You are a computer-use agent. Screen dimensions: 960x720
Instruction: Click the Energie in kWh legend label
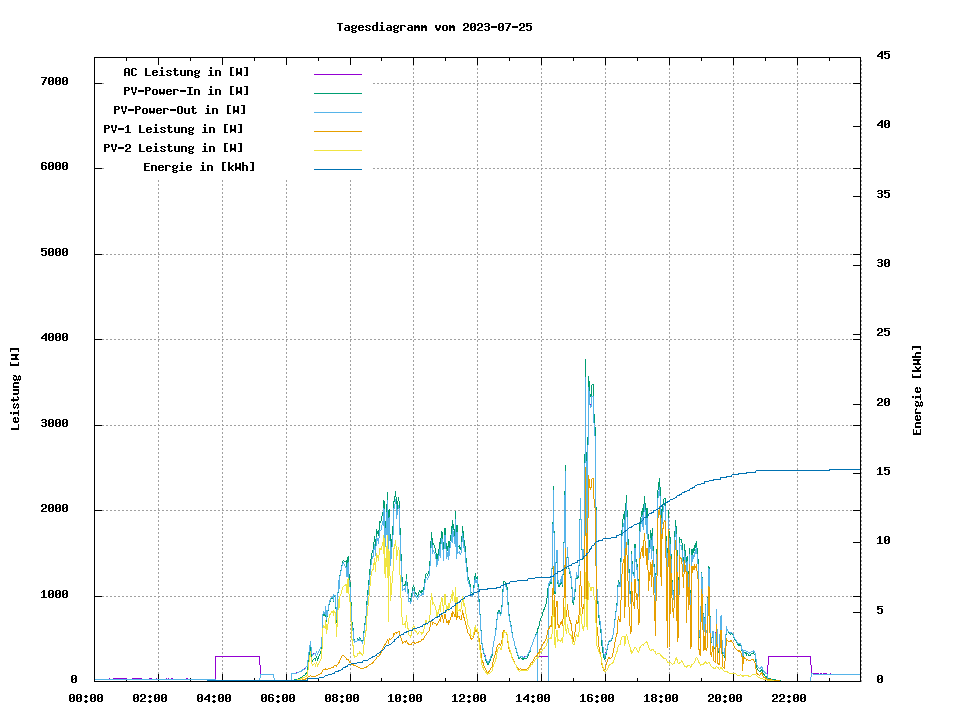coord(199,167)
